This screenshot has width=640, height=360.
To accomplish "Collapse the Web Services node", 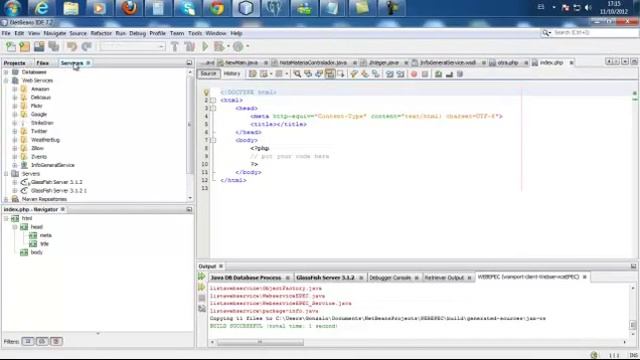I will click(x=6, y=80).
